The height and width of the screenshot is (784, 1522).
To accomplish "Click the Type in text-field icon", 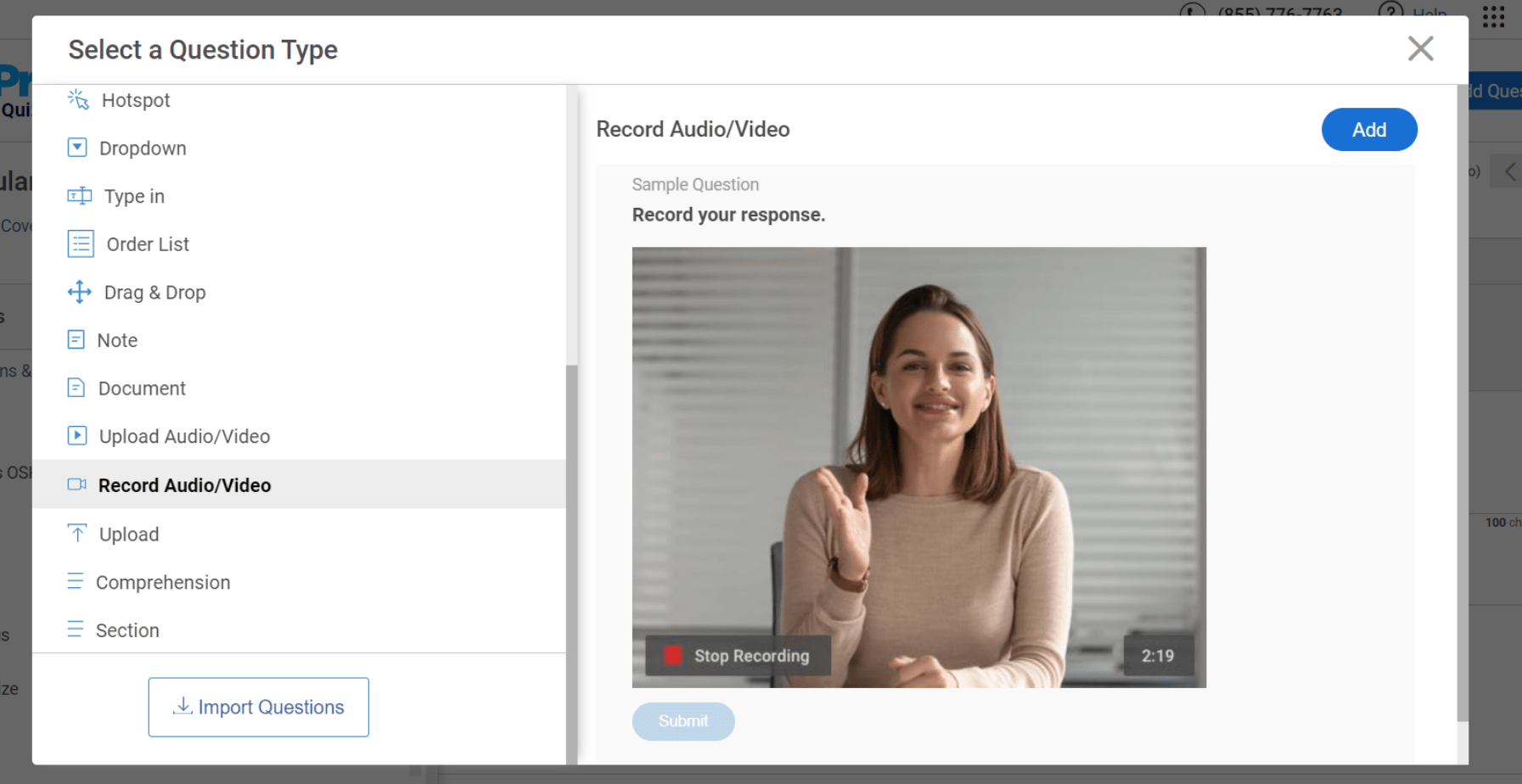I will (79, 196).
